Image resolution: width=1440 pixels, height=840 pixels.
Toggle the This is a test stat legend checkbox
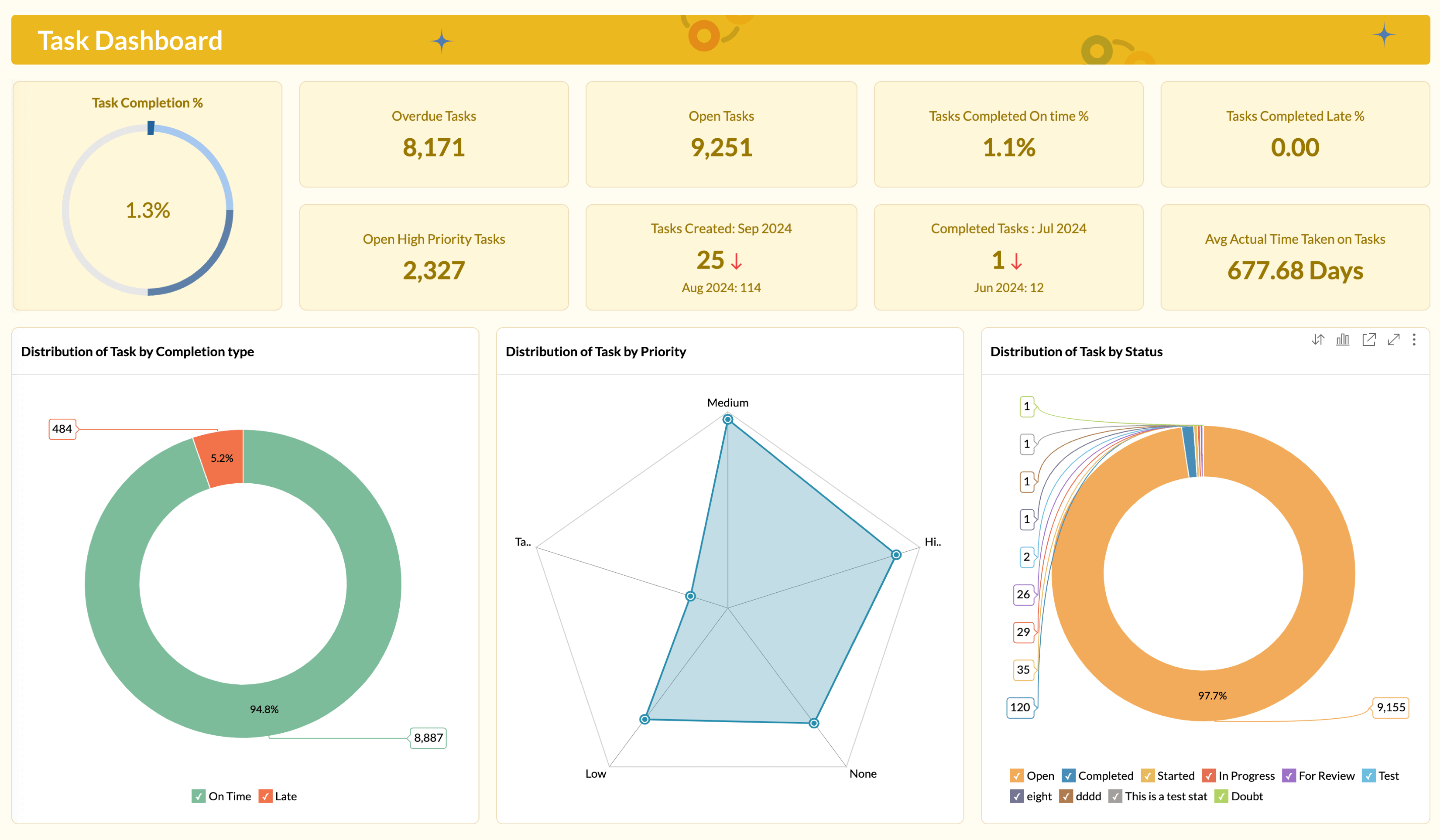[x=1115, y=796]
